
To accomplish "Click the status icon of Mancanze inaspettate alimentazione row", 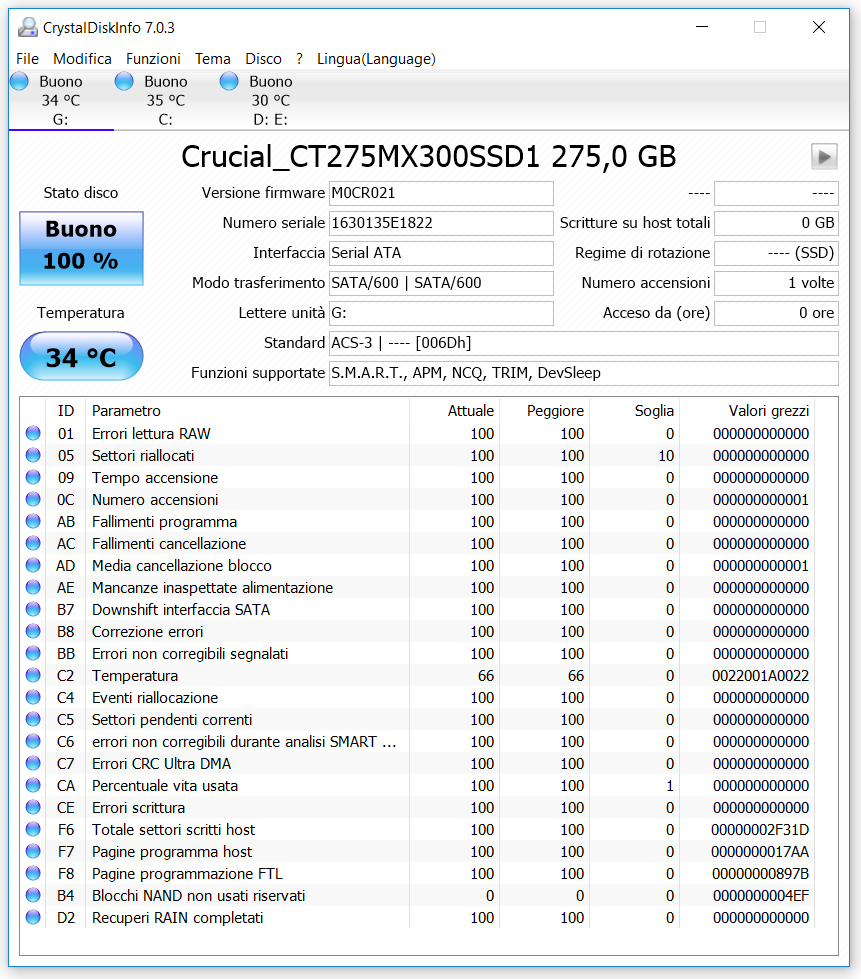I will pyautogui.click(x=33, y=588).
